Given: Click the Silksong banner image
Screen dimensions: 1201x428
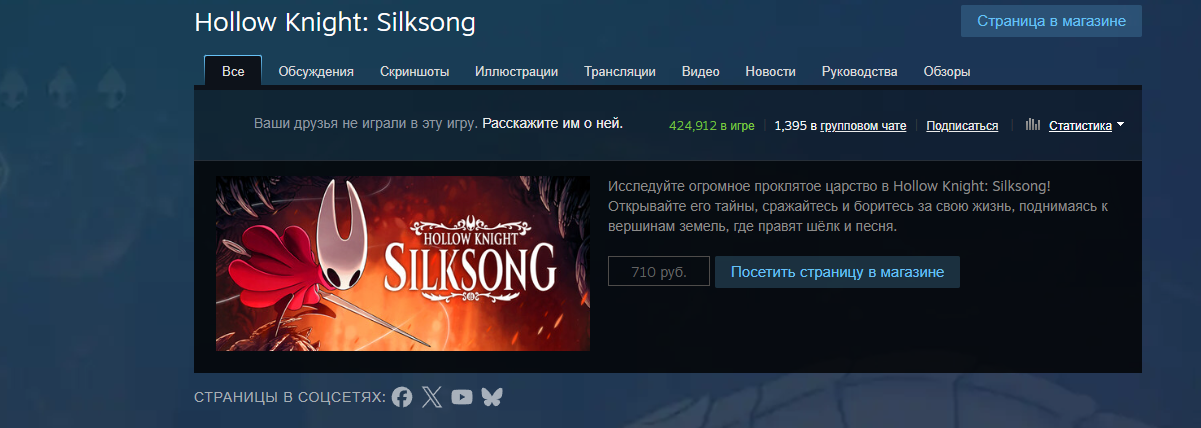Looking at the screenshot, I should [403, 264].
